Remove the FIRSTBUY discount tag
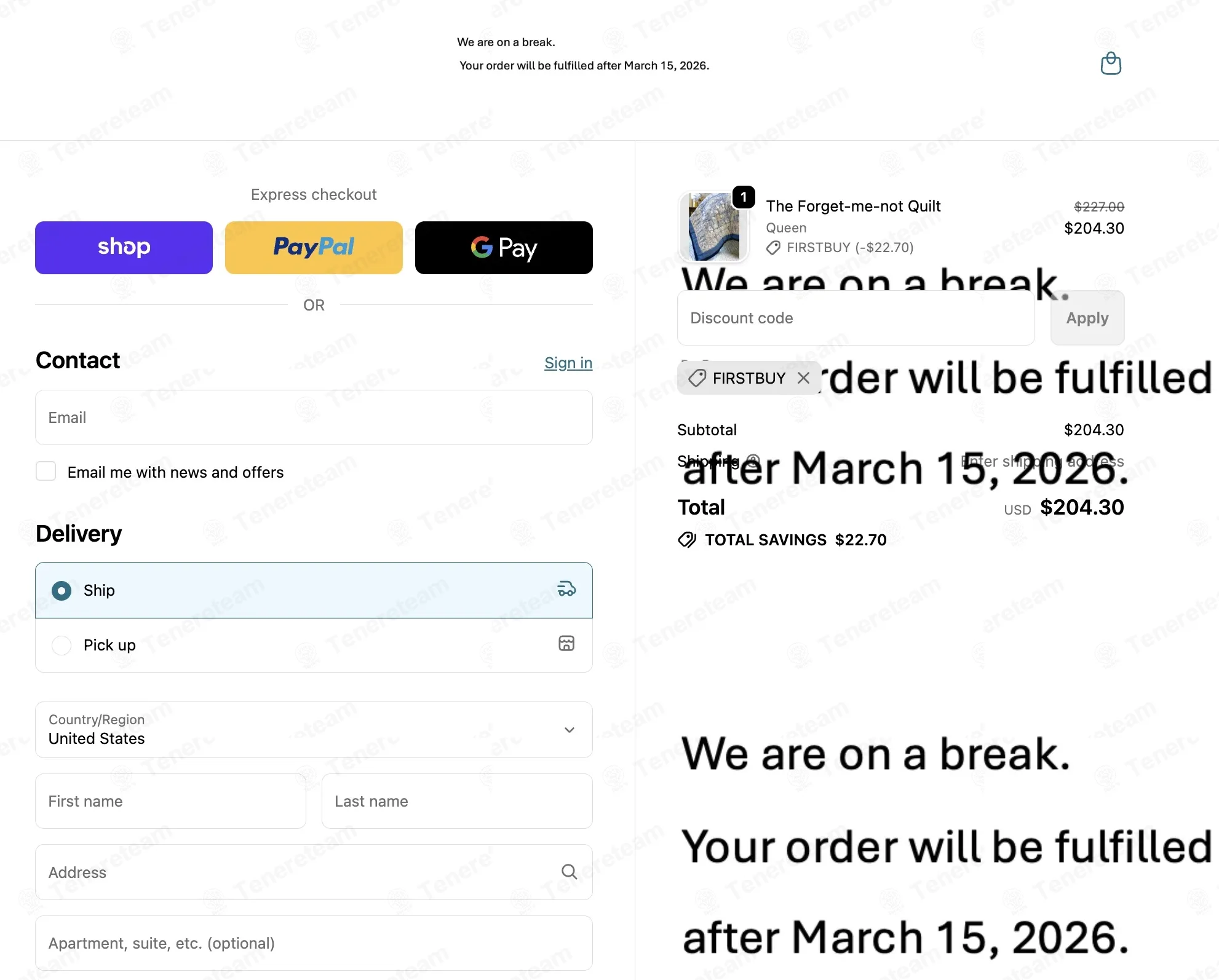 point(803,378)
